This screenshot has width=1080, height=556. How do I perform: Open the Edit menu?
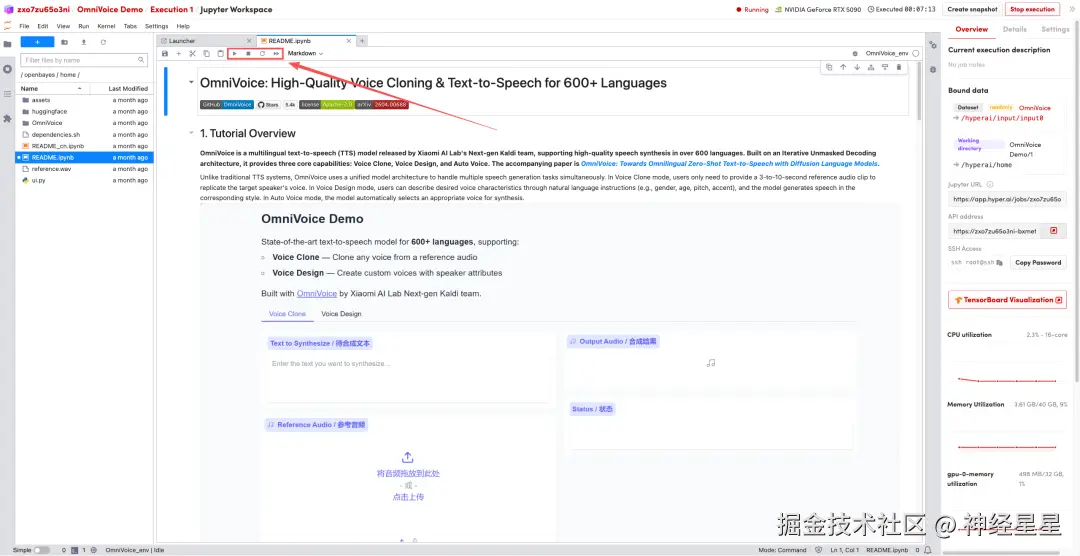(43, 26)
